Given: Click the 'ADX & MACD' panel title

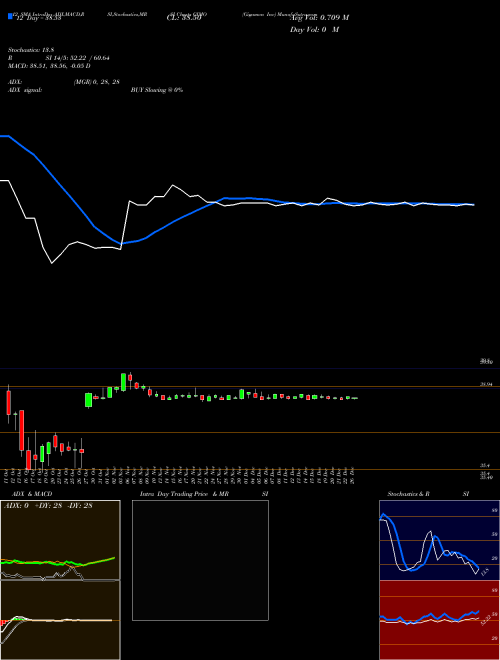Looking at the screenshot, I should tap(32, 494).
